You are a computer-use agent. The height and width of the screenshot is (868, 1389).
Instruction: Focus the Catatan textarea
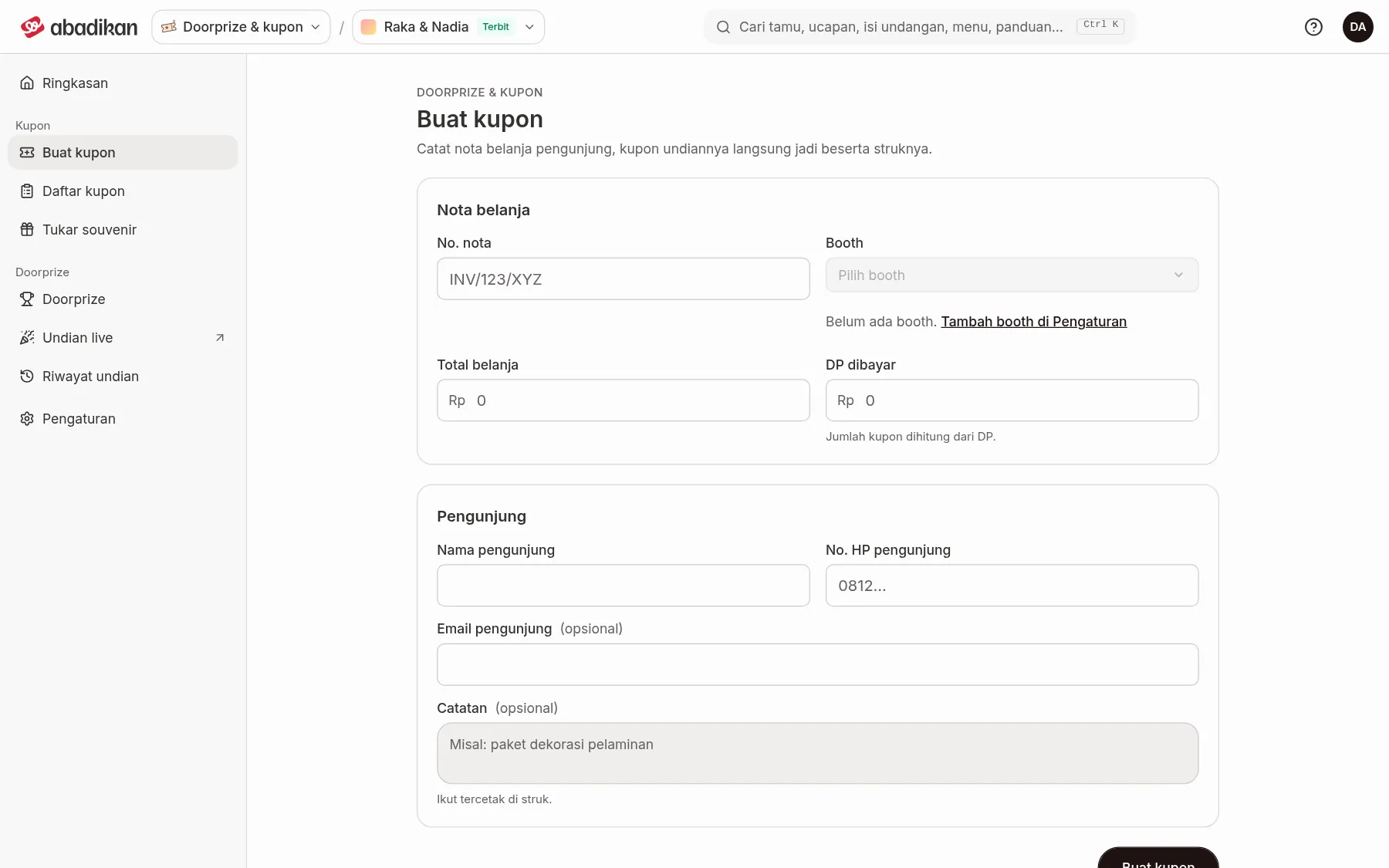coord(817,753)
